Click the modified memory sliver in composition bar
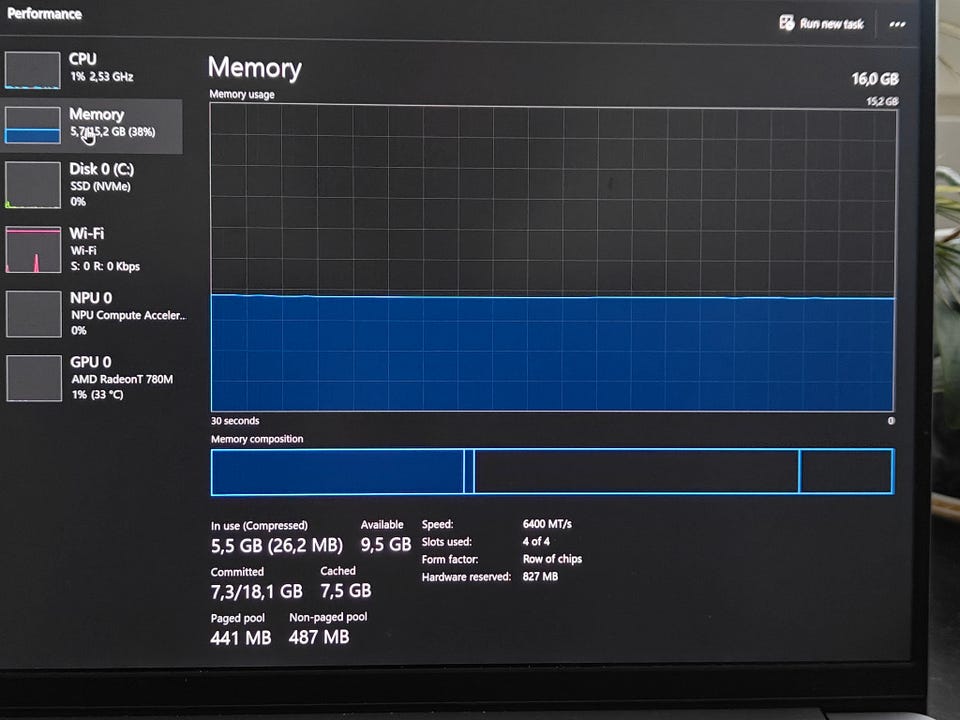The width and height of the screenshot is (960, 720). coord(470,471)
